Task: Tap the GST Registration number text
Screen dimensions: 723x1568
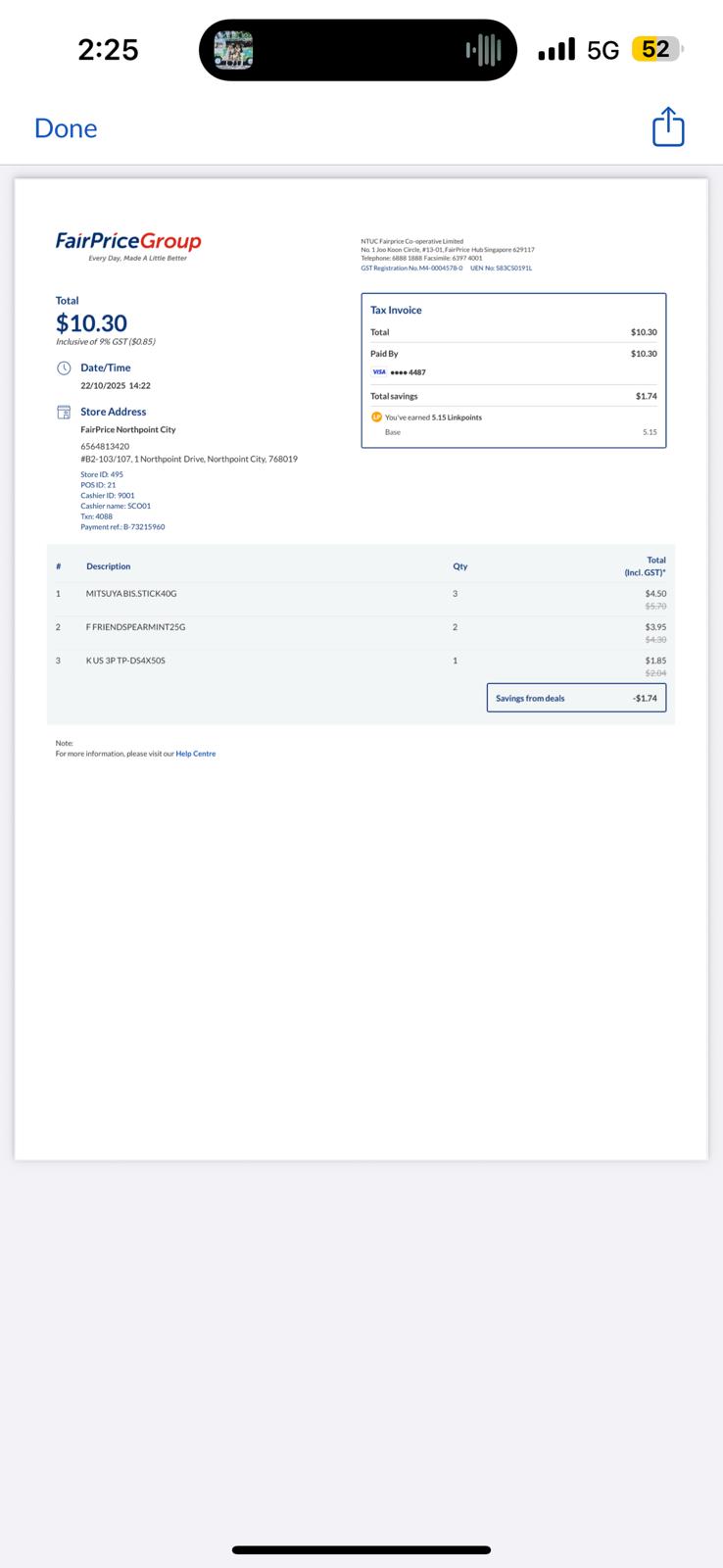Action: (x=411, y=268)
